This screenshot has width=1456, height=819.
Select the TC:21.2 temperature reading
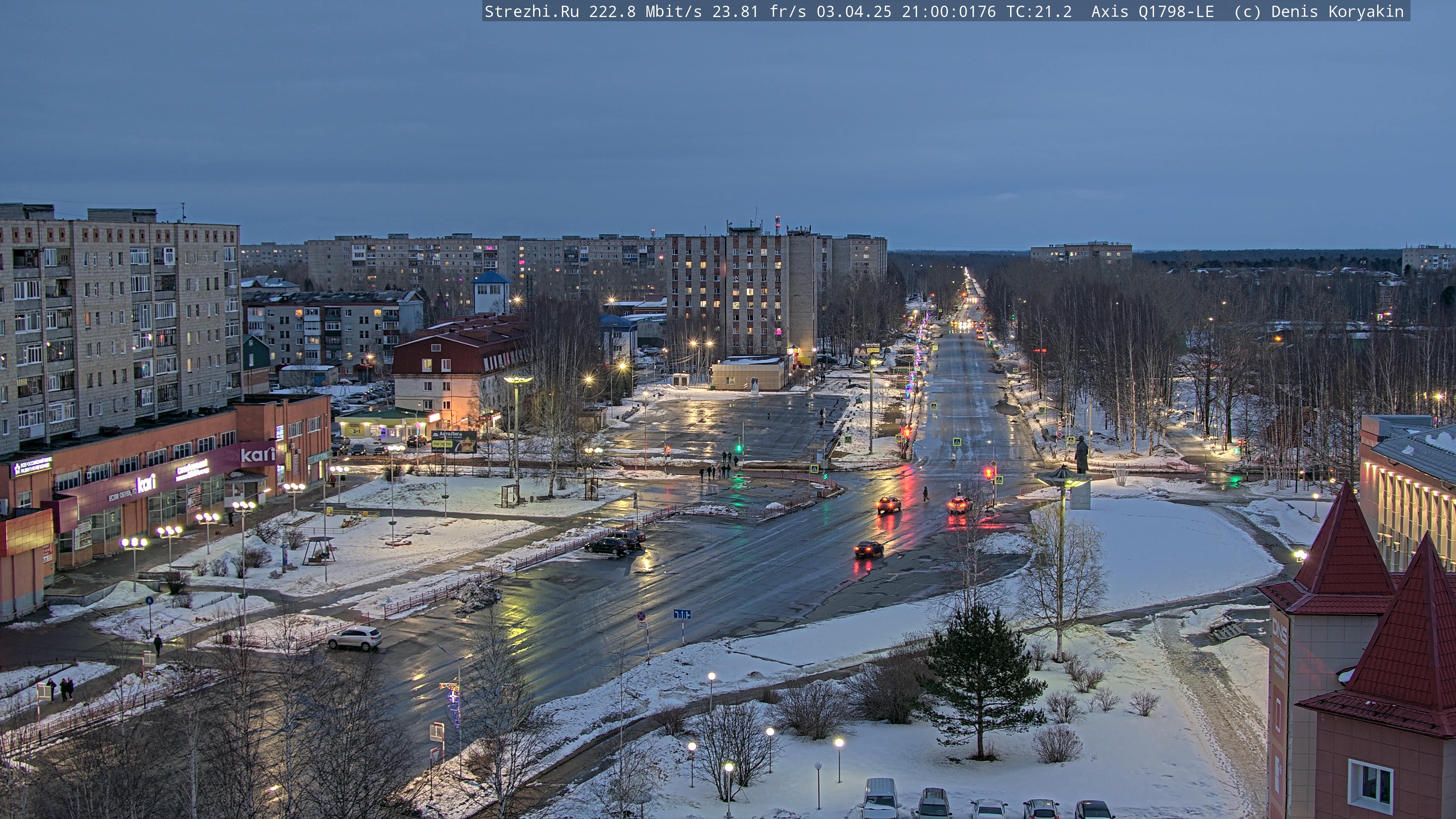(x=1039, y=12)
